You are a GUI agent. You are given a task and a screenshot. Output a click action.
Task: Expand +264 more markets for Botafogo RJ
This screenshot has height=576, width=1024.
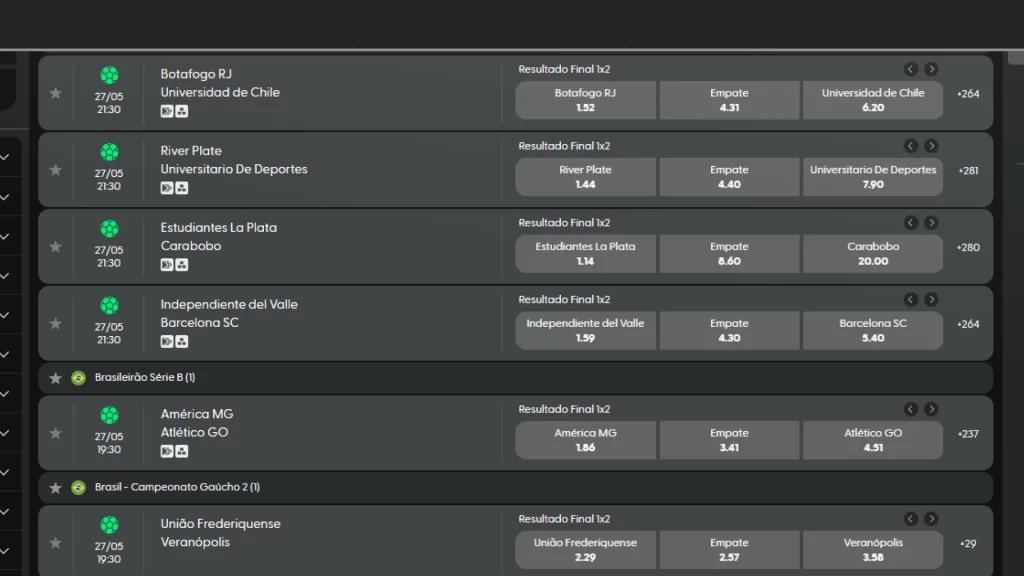tap(968, 93)
